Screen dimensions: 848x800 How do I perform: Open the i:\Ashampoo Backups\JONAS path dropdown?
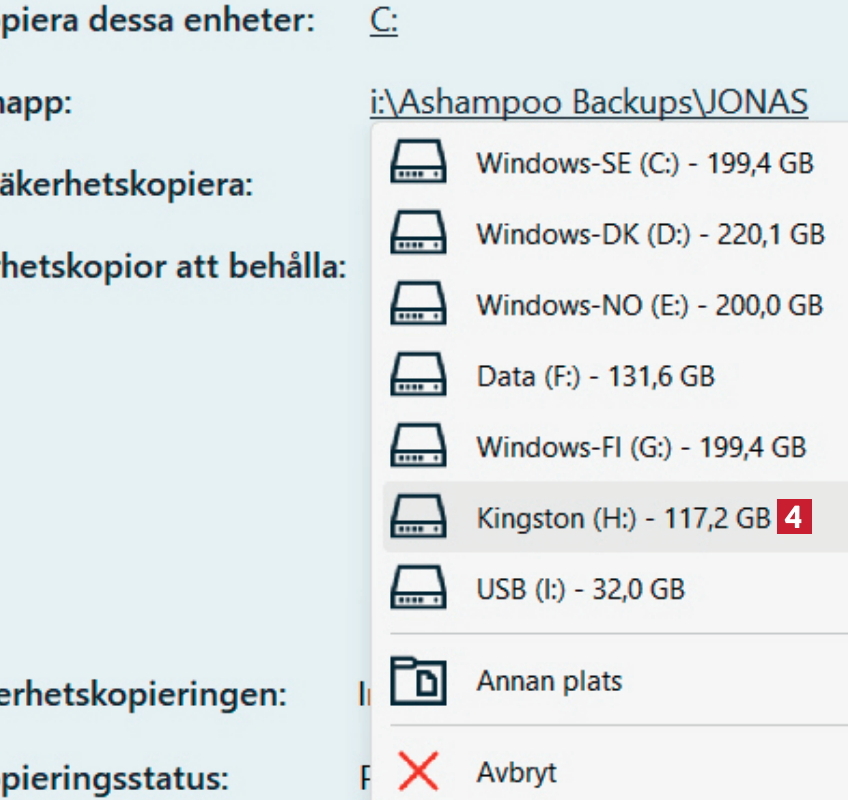(588, 103)
